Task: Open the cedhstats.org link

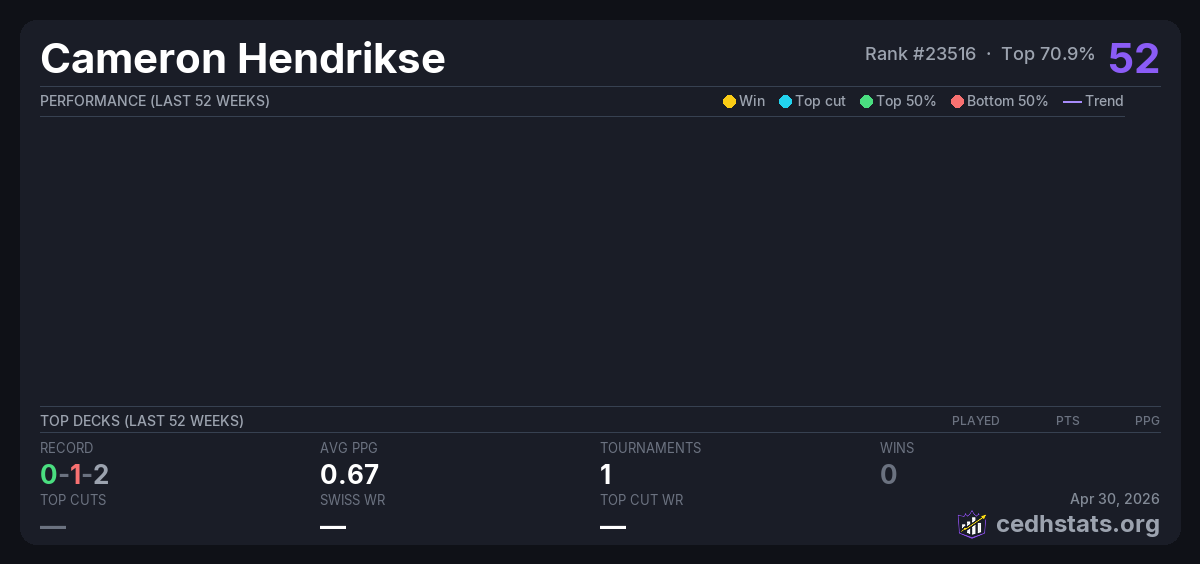Action: coord(1077,524)
